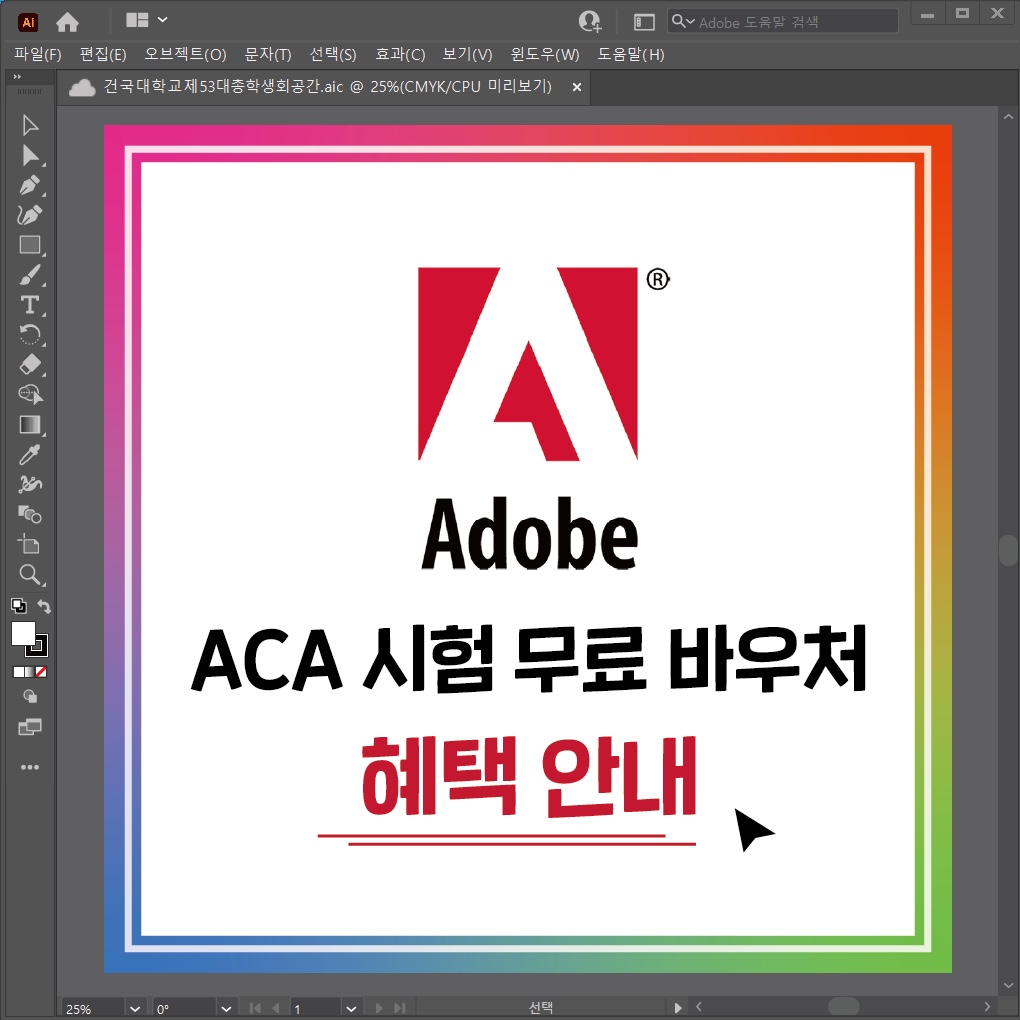Open the 파일(F) menu

click(x=38, y=55)
